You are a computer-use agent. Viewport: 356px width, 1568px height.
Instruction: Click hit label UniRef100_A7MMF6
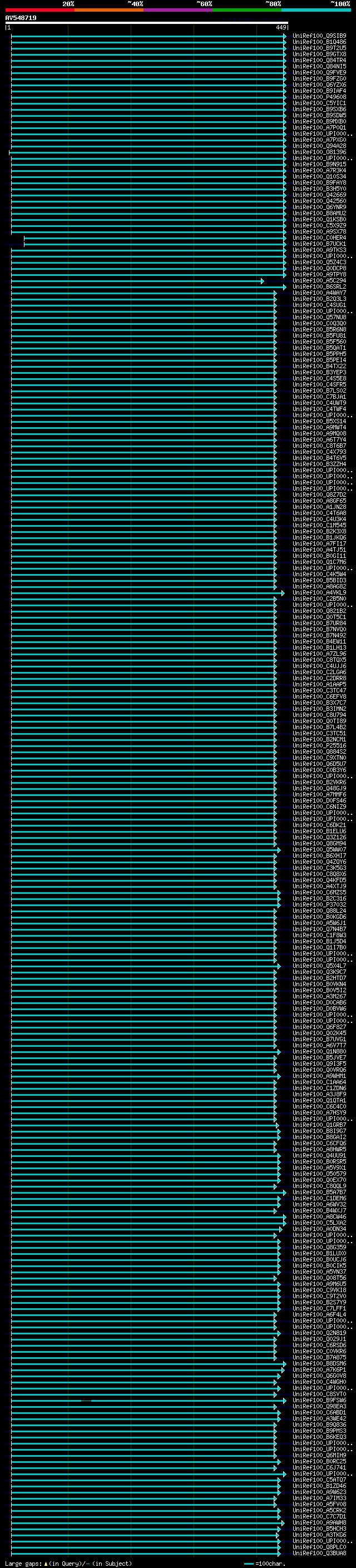coord(319,794)
